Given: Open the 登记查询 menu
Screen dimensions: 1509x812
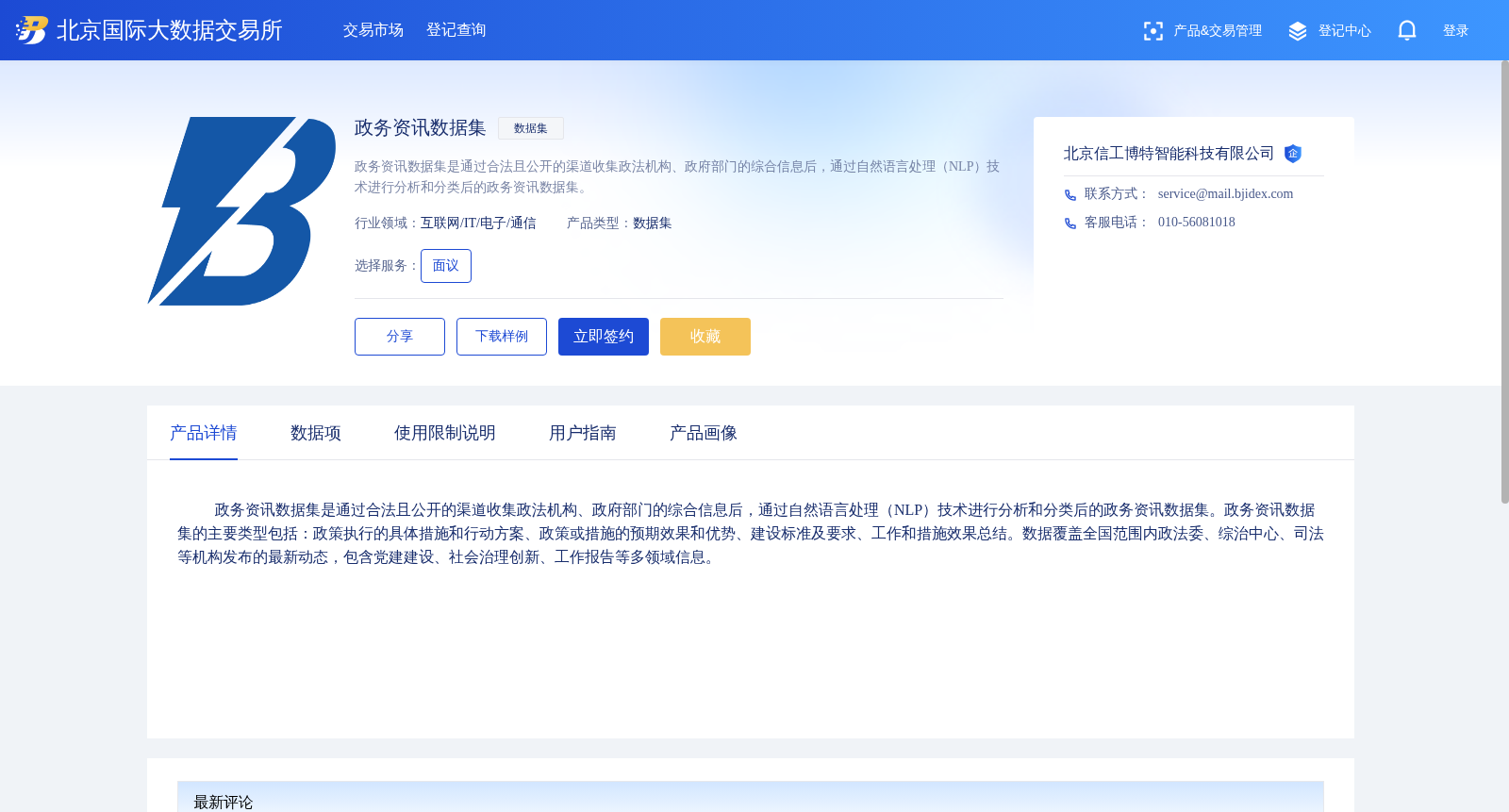Looking at the screenshot, I should point(456,30).
